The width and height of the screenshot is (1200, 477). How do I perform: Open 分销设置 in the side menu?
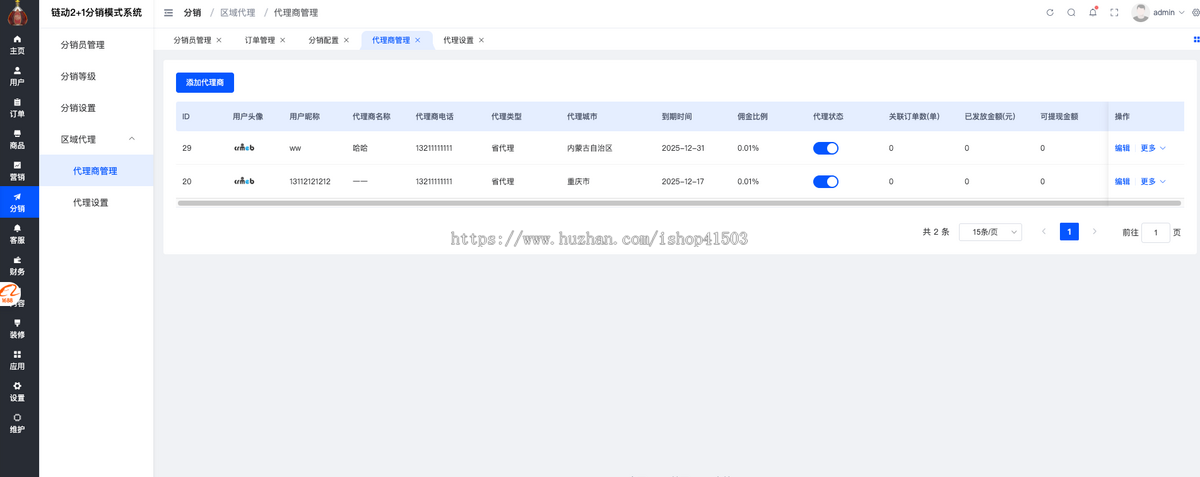(x=97, y=108)
